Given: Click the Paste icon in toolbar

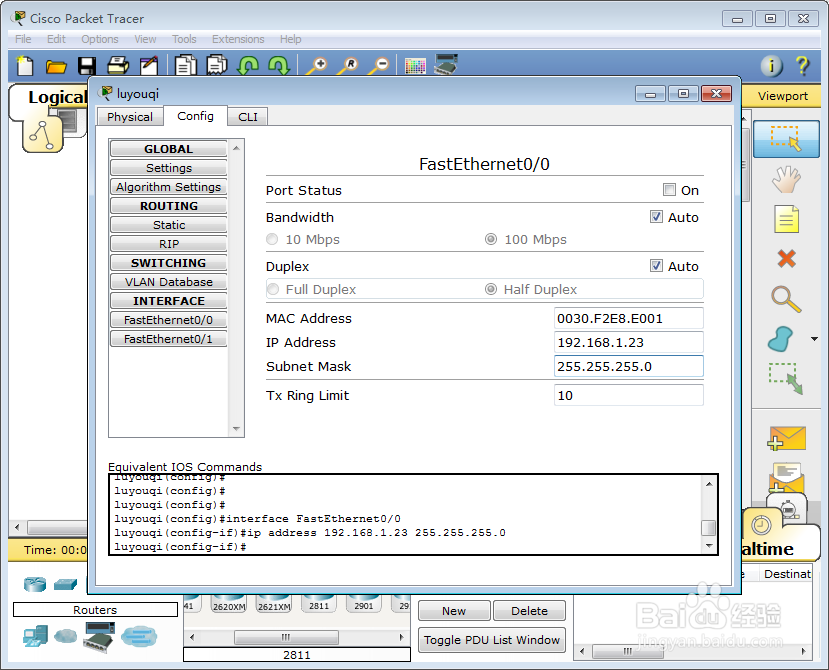Looking at the screenshot, I should point(217,66).
